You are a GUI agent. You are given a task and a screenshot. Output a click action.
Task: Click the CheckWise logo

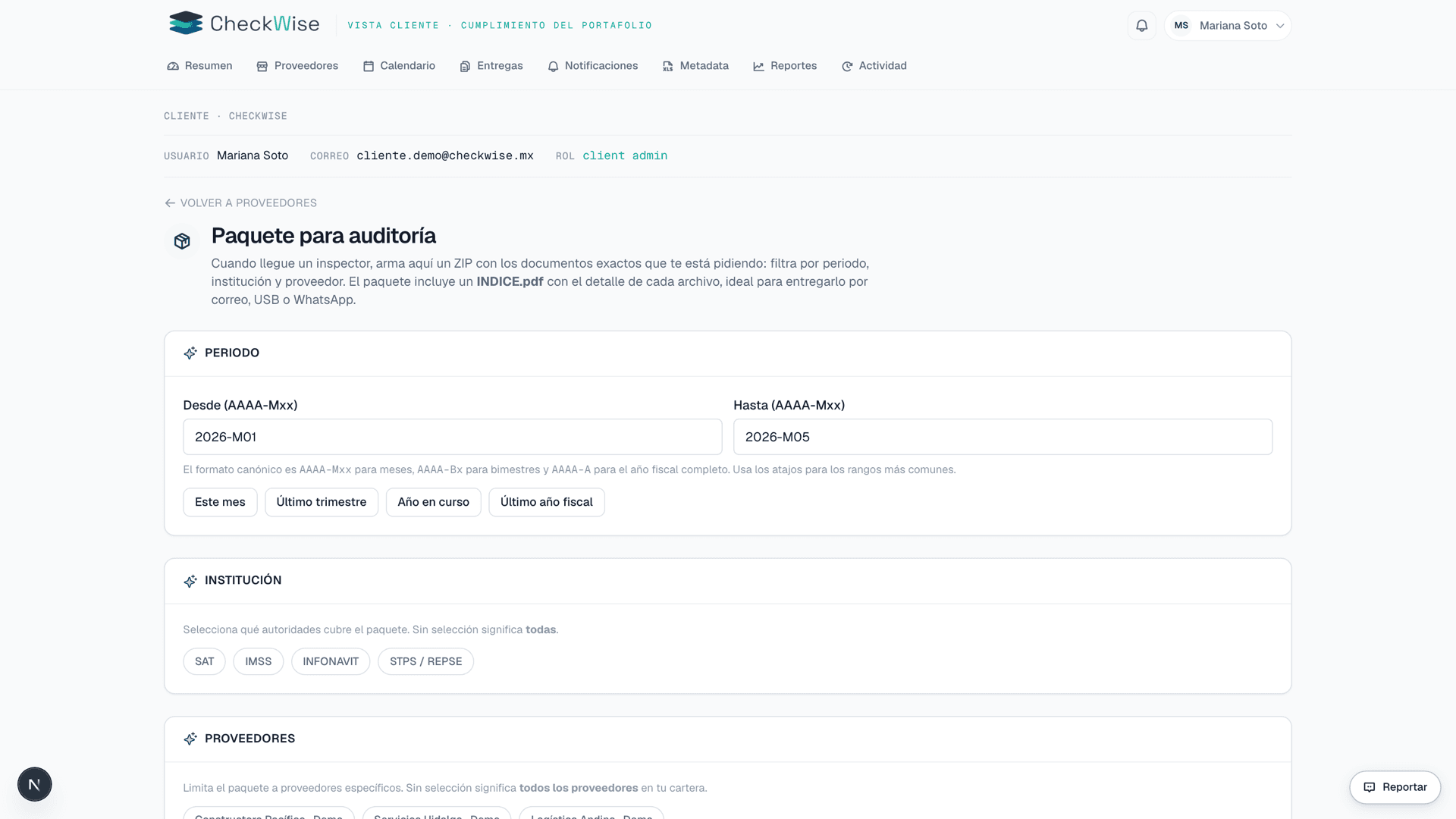coord(243,24)
